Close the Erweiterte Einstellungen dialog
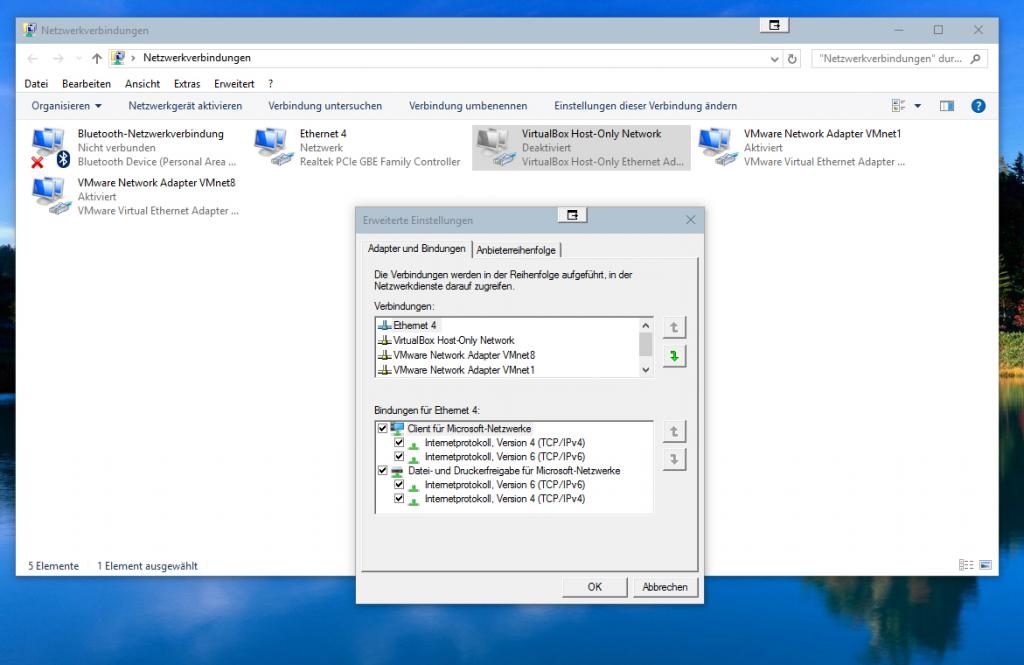This screenshot has width=1024, height=665. pyautogui.click(x=690, y=220)
